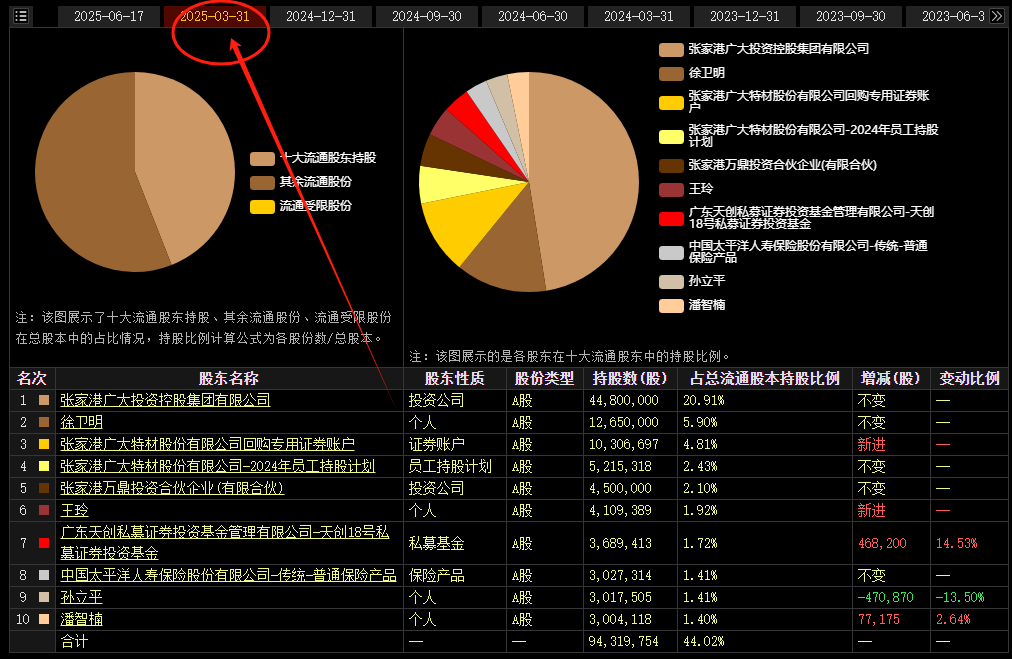Select the 10,306,697 share count cell
The width and height of the screenshot is (1012, 659).
[623, 444]
